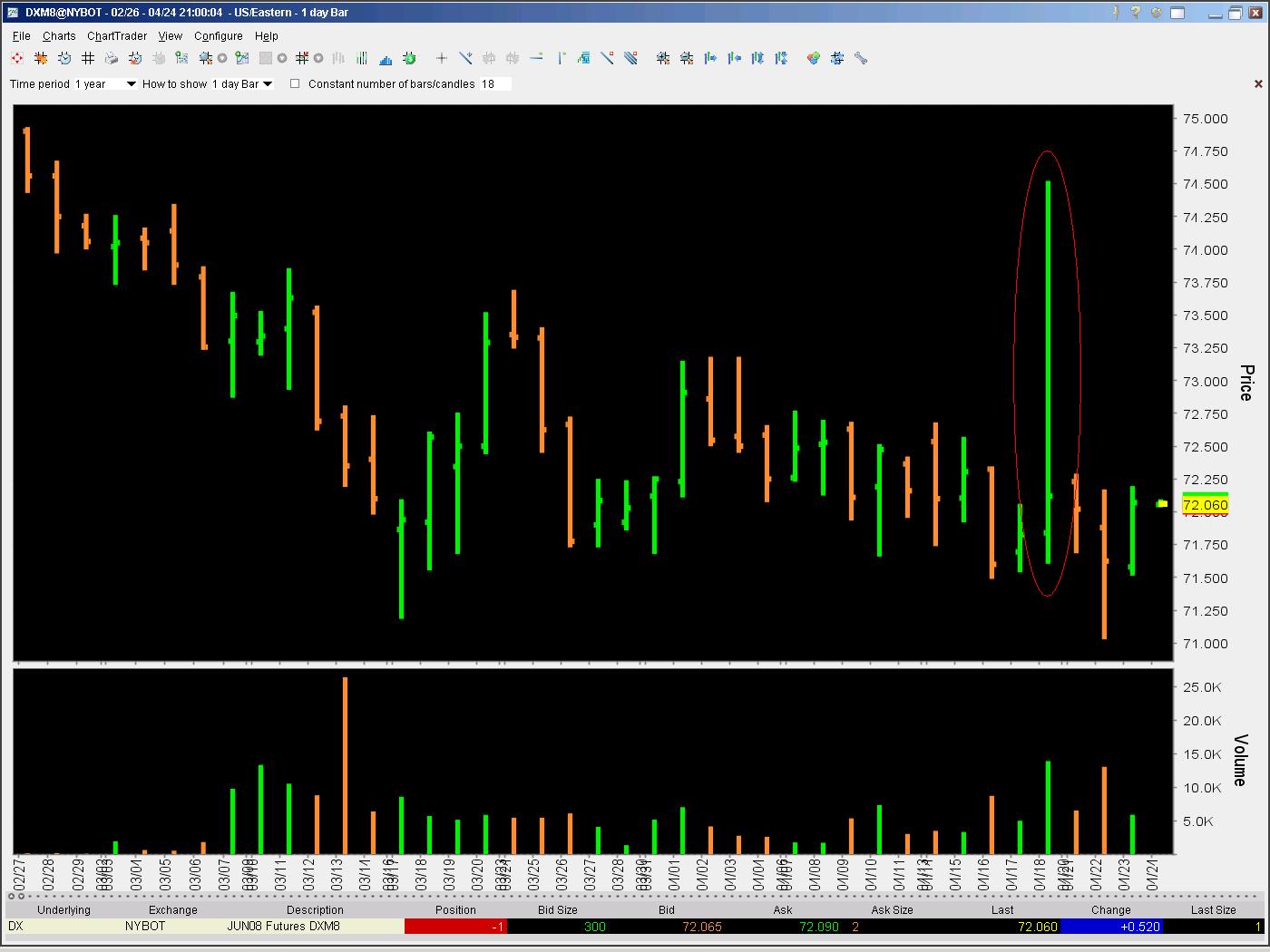Click the question mark help button in the title bar
The width and height of the screenshot is (1270, 952).
(x=1137, y=13)
